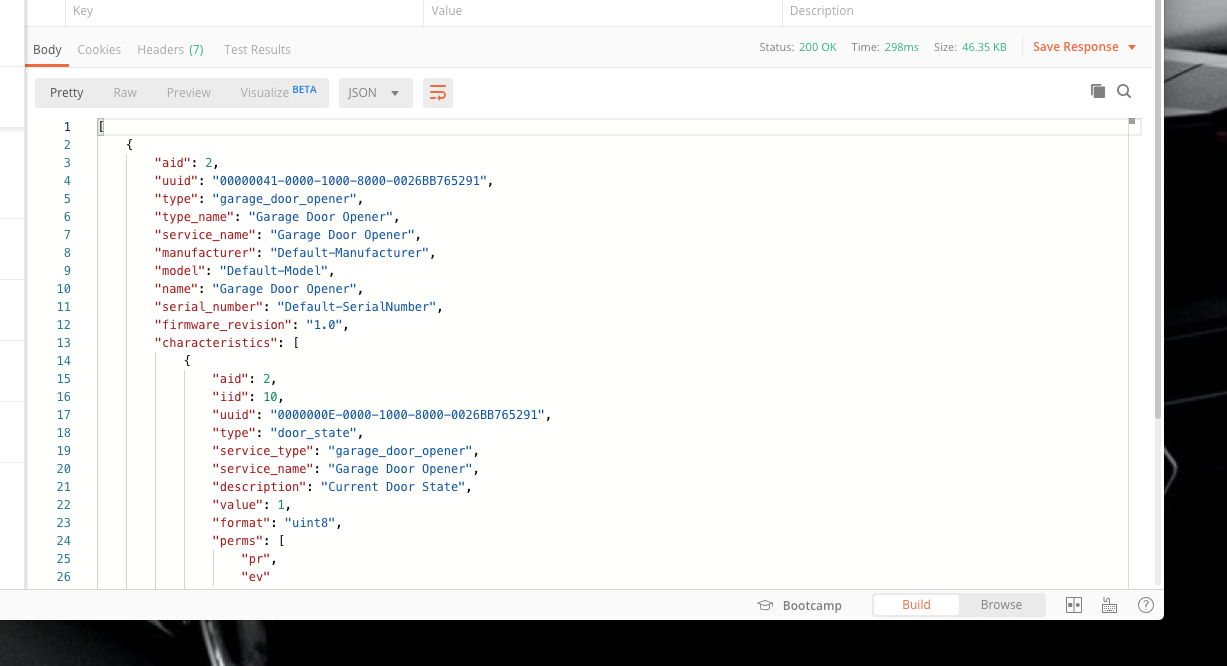Open the Save Response dropdown arrow
Screen dimensions: 1227x666
coord(1133,46)
